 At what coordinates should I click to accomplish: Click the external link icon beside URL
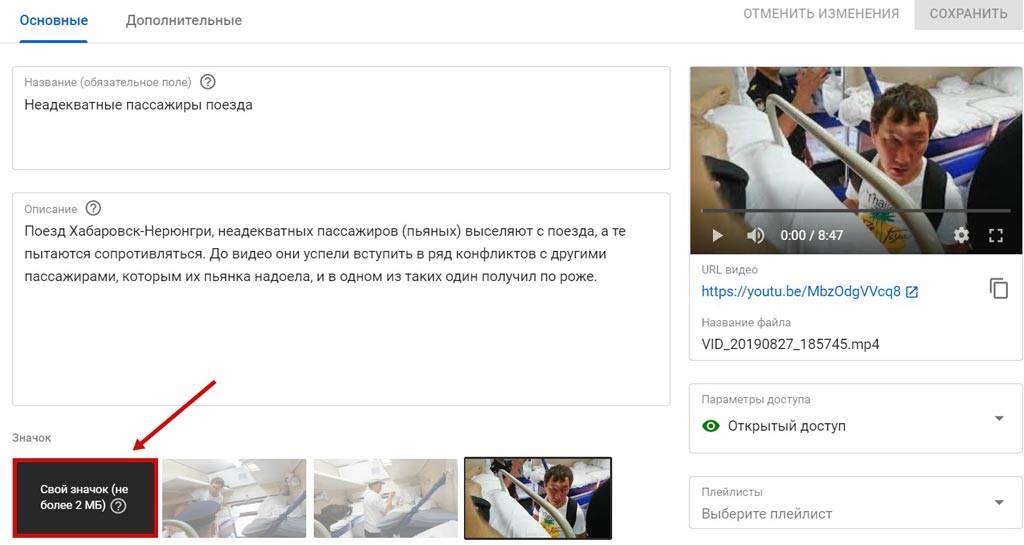912,292
